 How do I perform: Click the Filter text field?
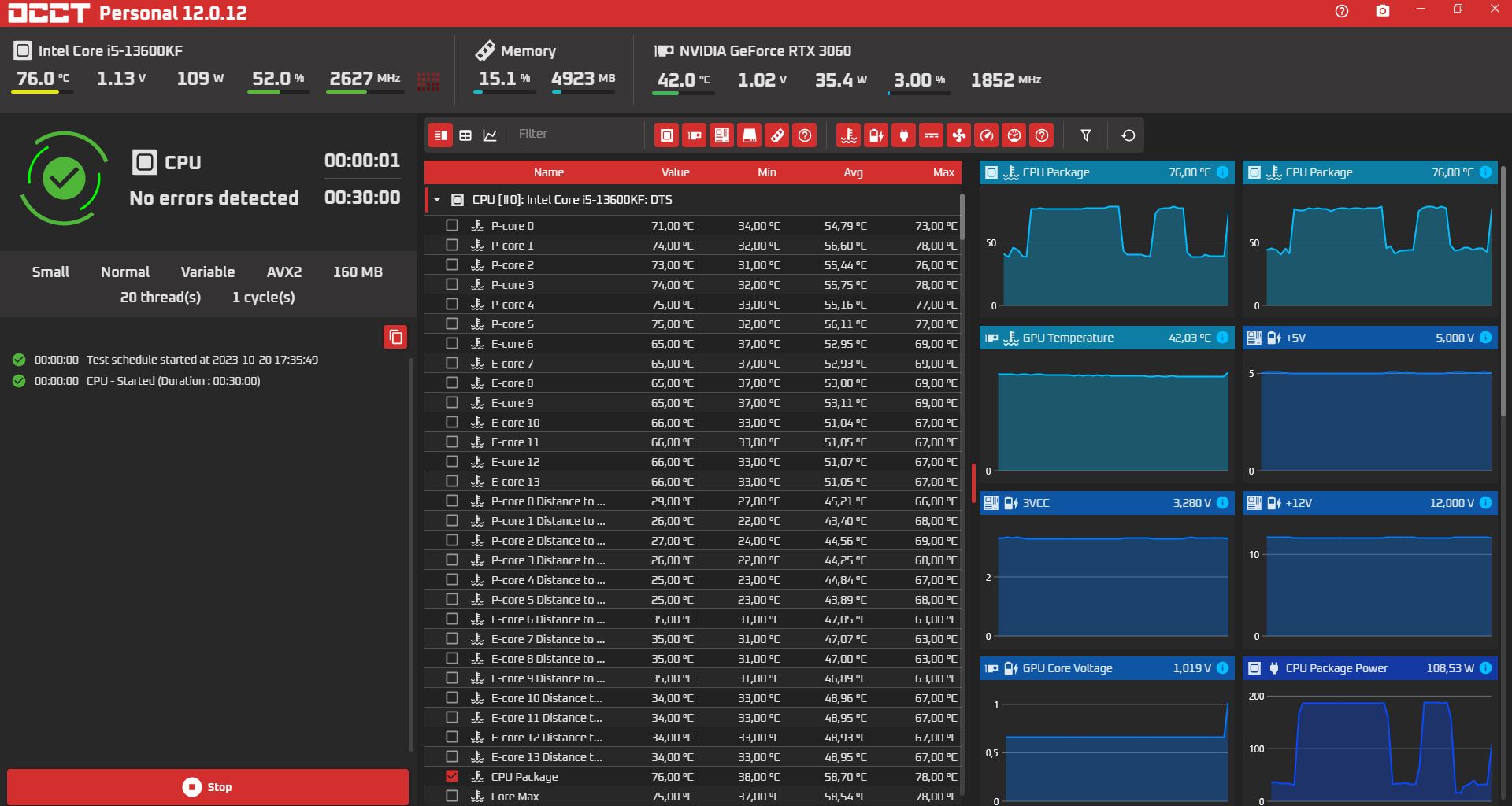tap(576, 135)
